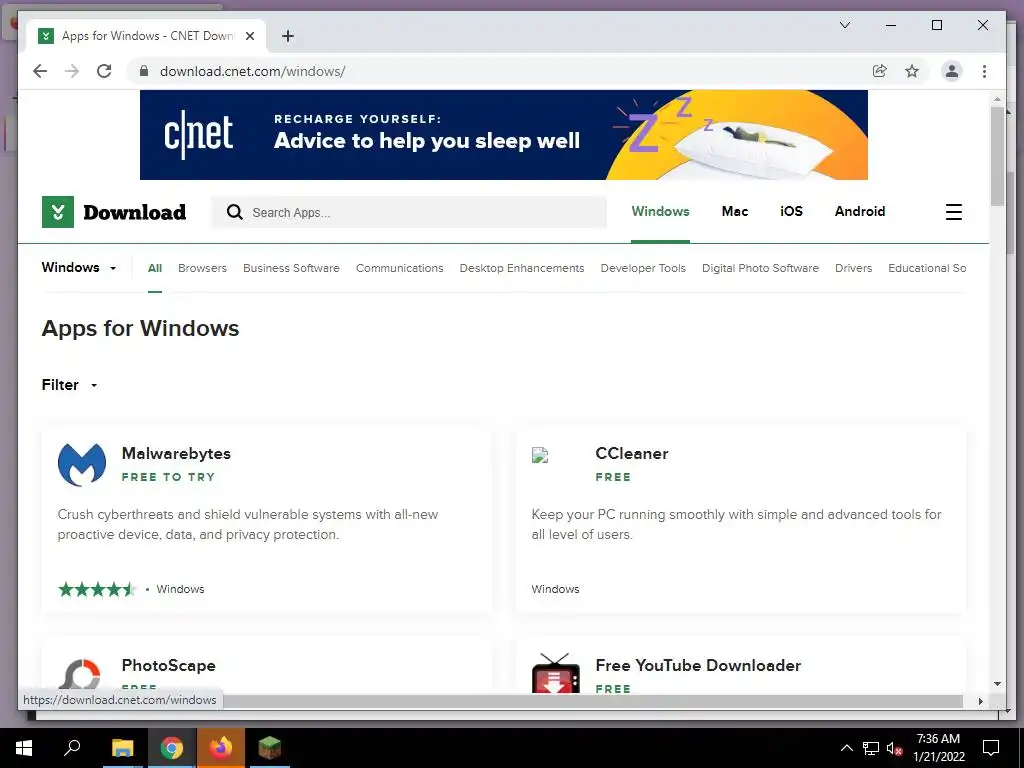Screen dimensions: 1024x768
Task: Click the CCleaner title link
Action: [632, 453]
